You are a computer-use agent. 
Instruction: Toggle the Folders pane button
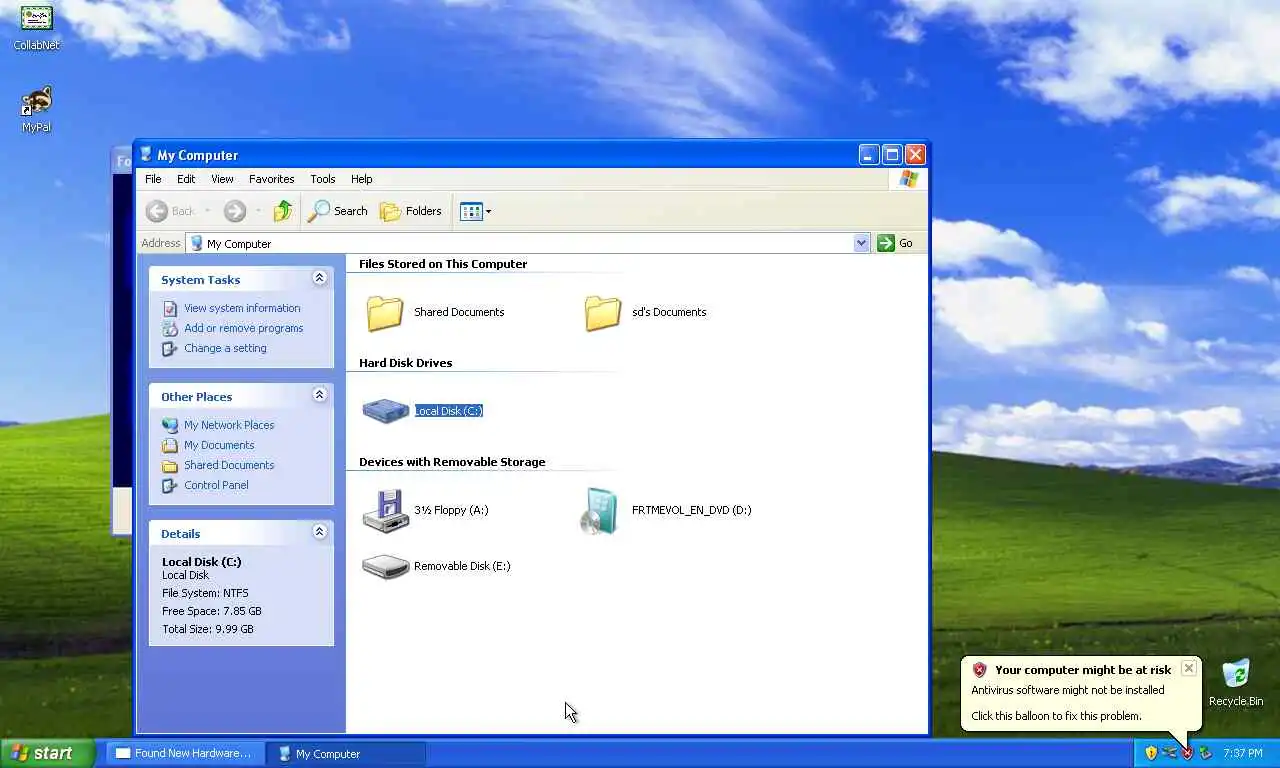pos(411,211)
